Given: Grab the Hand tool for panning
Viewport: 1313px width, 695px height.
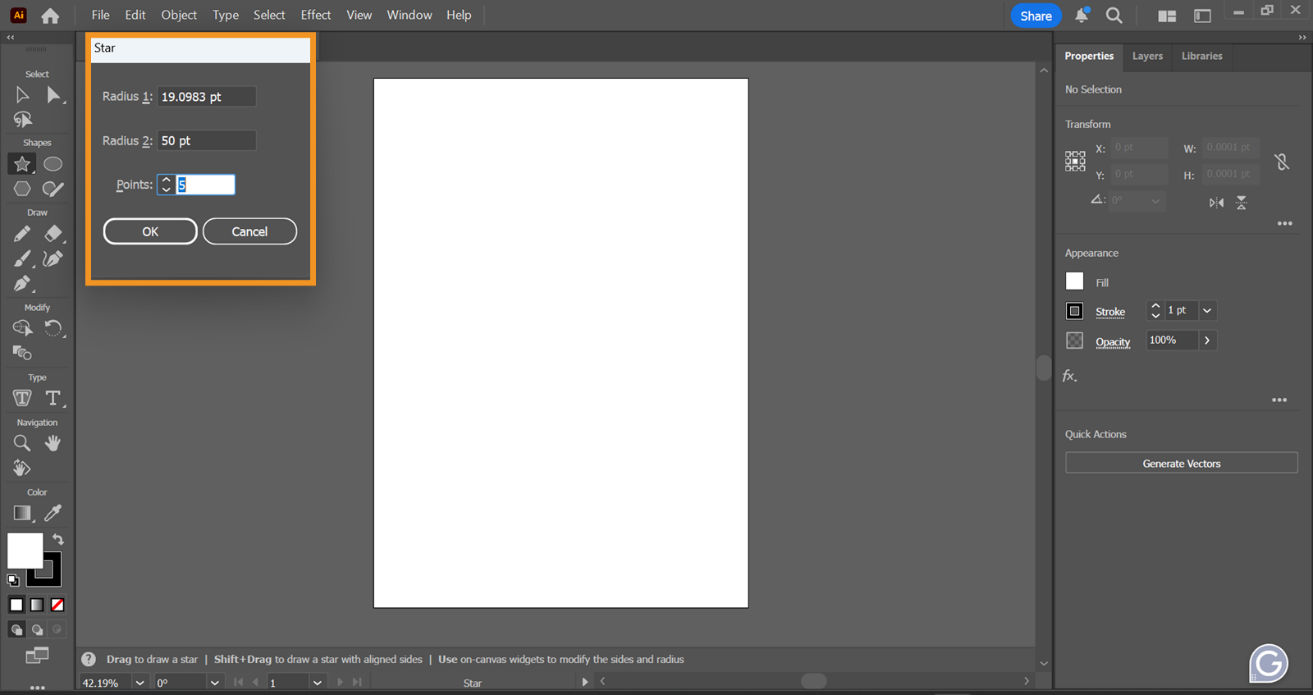Looking at the screenshot, I should coord(52,443).
